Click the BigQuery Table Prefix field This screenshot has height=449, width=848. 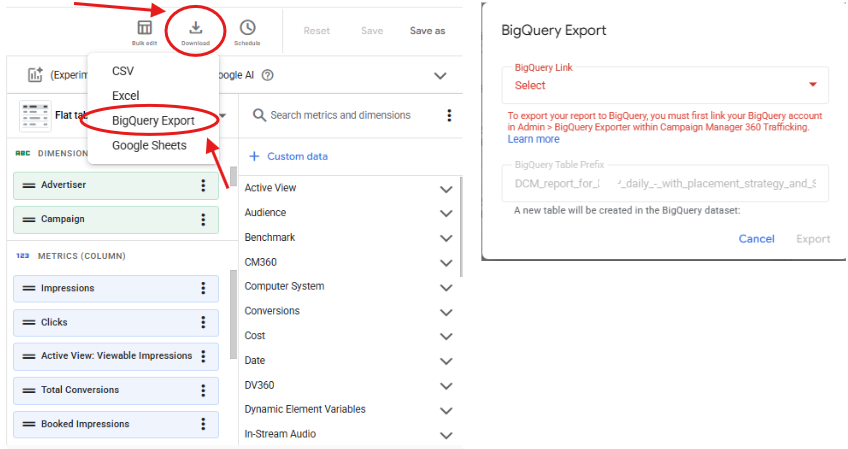tap(665, 183)
